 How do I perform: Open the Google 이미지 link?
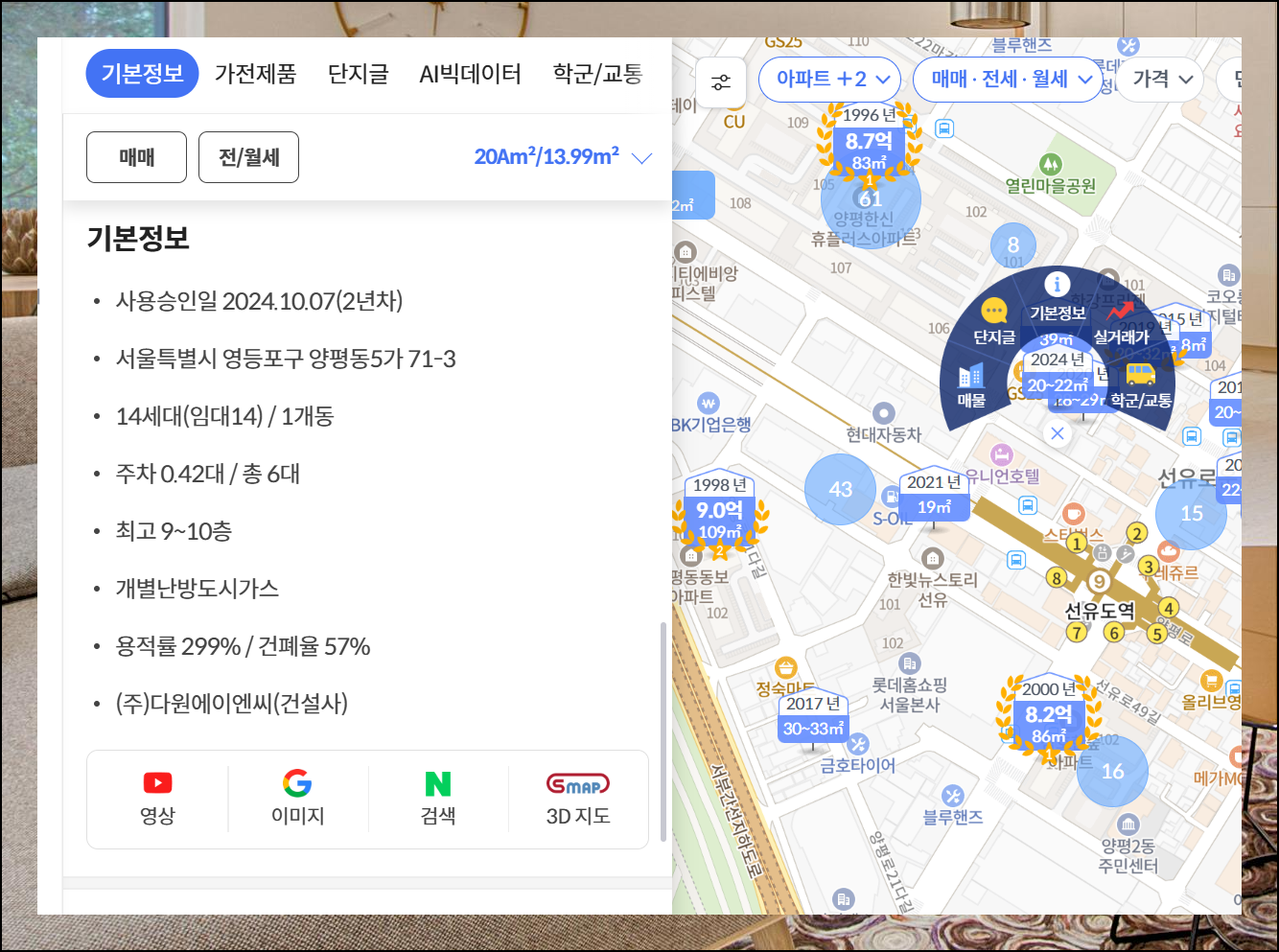click(297, 800)
